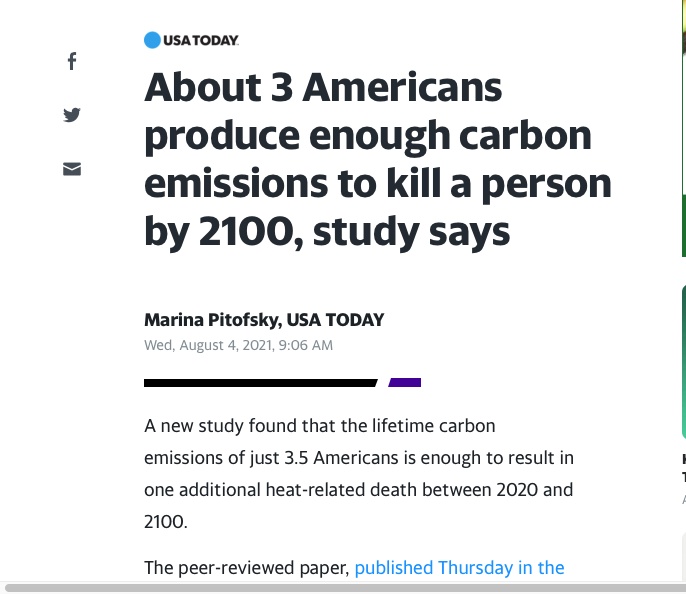Screen dimensions: 686x594
Task: Click the USA TODAY wordmark text
Action: coord(201,40)
